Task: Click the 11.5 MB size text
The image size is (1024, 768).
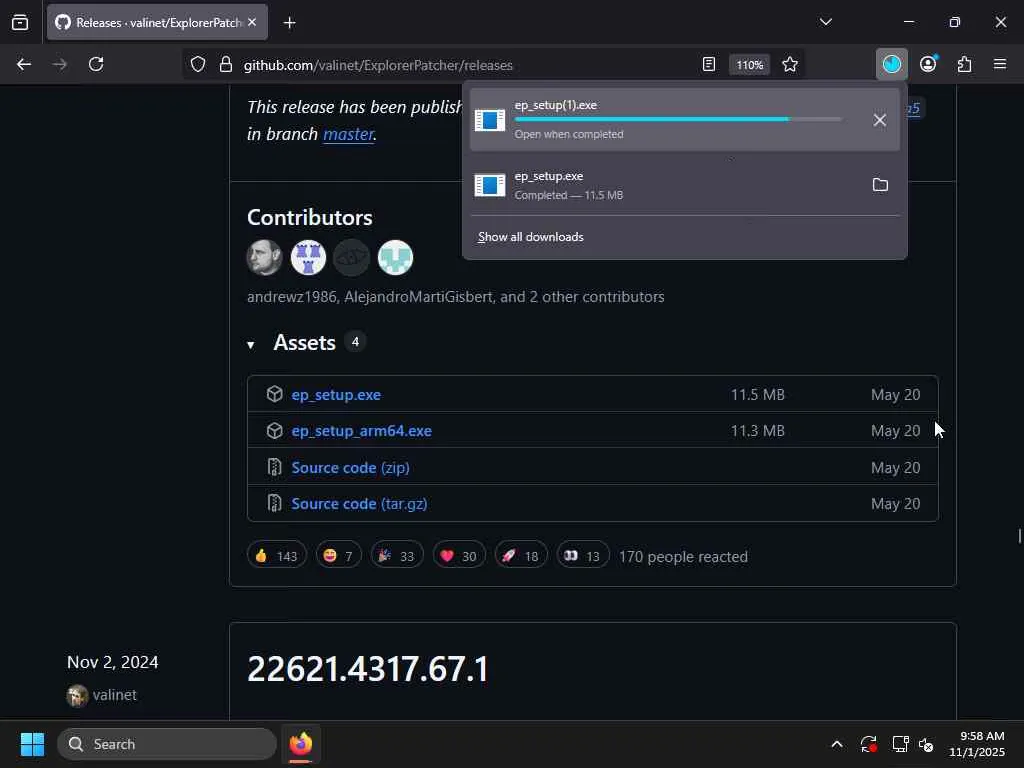Action: 758,394
